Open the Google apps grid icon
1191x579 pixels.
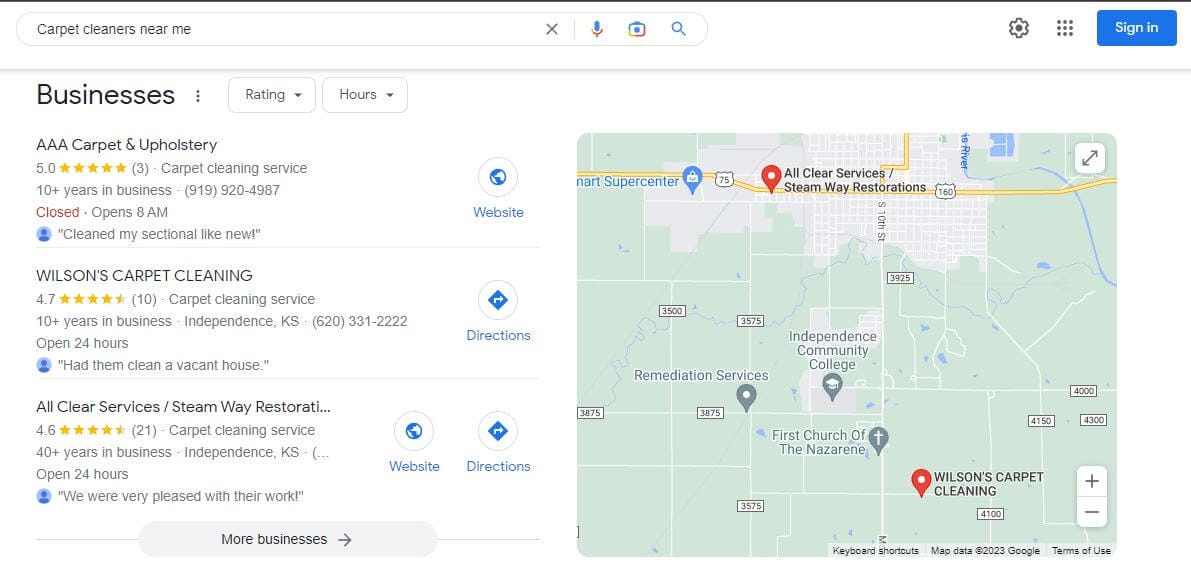click(x=1065, y=28)
